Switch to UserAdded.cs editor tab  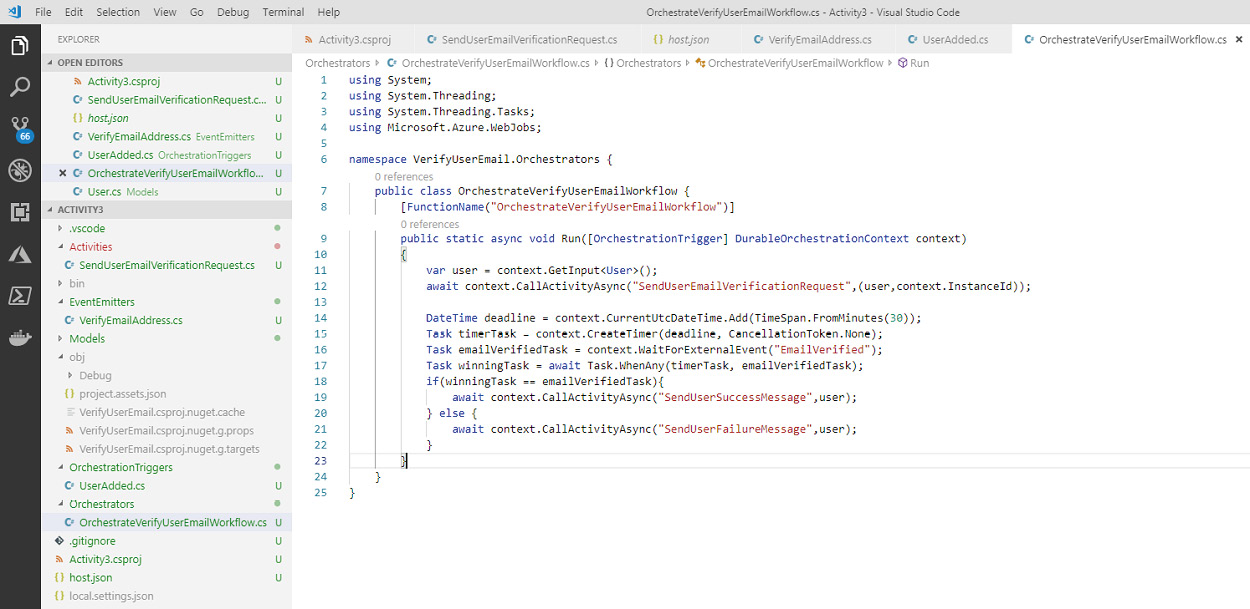(953, 40)
